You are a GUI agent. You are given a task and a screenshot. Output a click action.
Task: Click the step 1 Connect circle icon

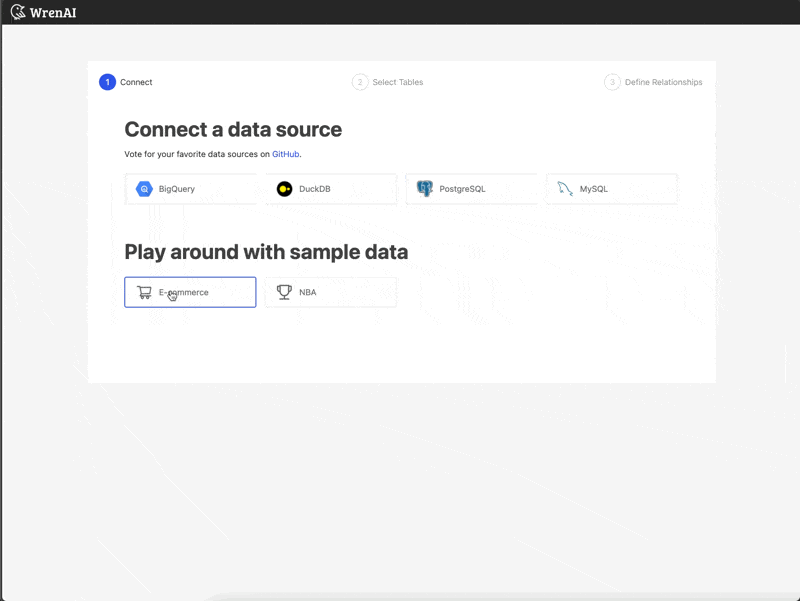tap(107, 82)
